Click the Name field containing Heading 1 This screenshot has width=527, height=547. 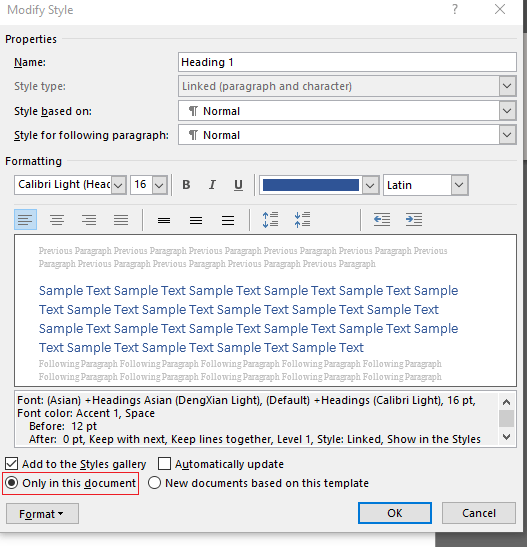[347, 62]
